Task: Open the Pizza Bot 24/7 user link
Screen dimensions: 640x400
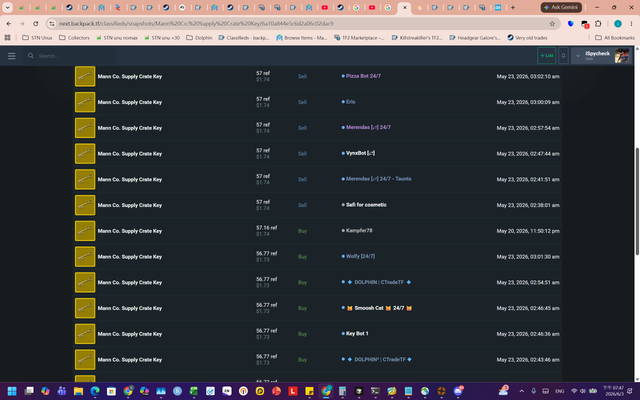Action: point(363,76)
